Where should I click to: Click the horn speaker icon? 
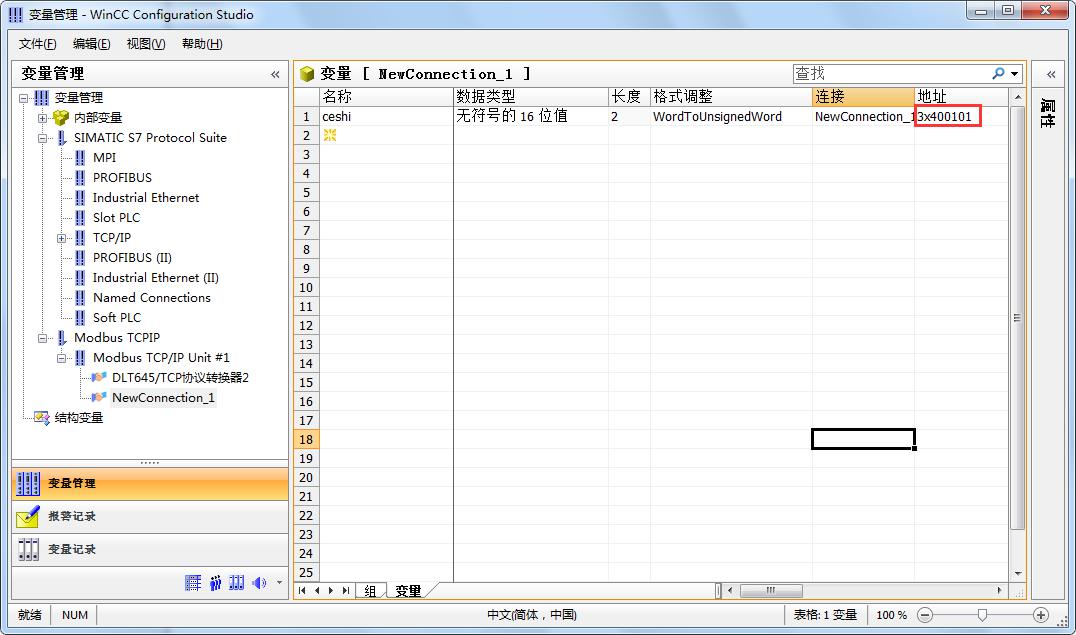tap(259, 583)
